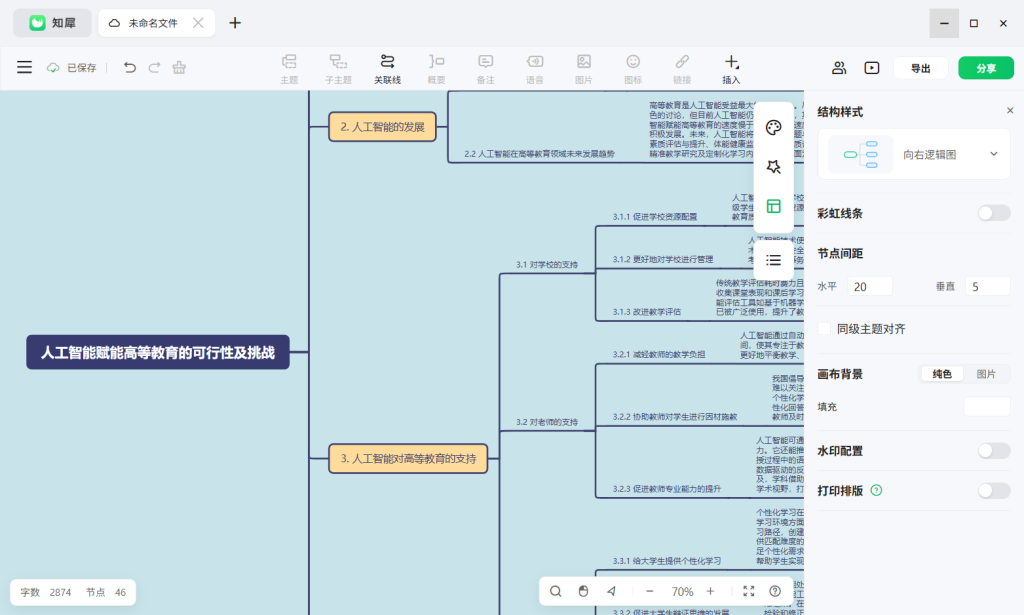Viewport: 1024px width, 615px height.
Task: Insert an icon sticker (图标)
Action: coord(633,69)
